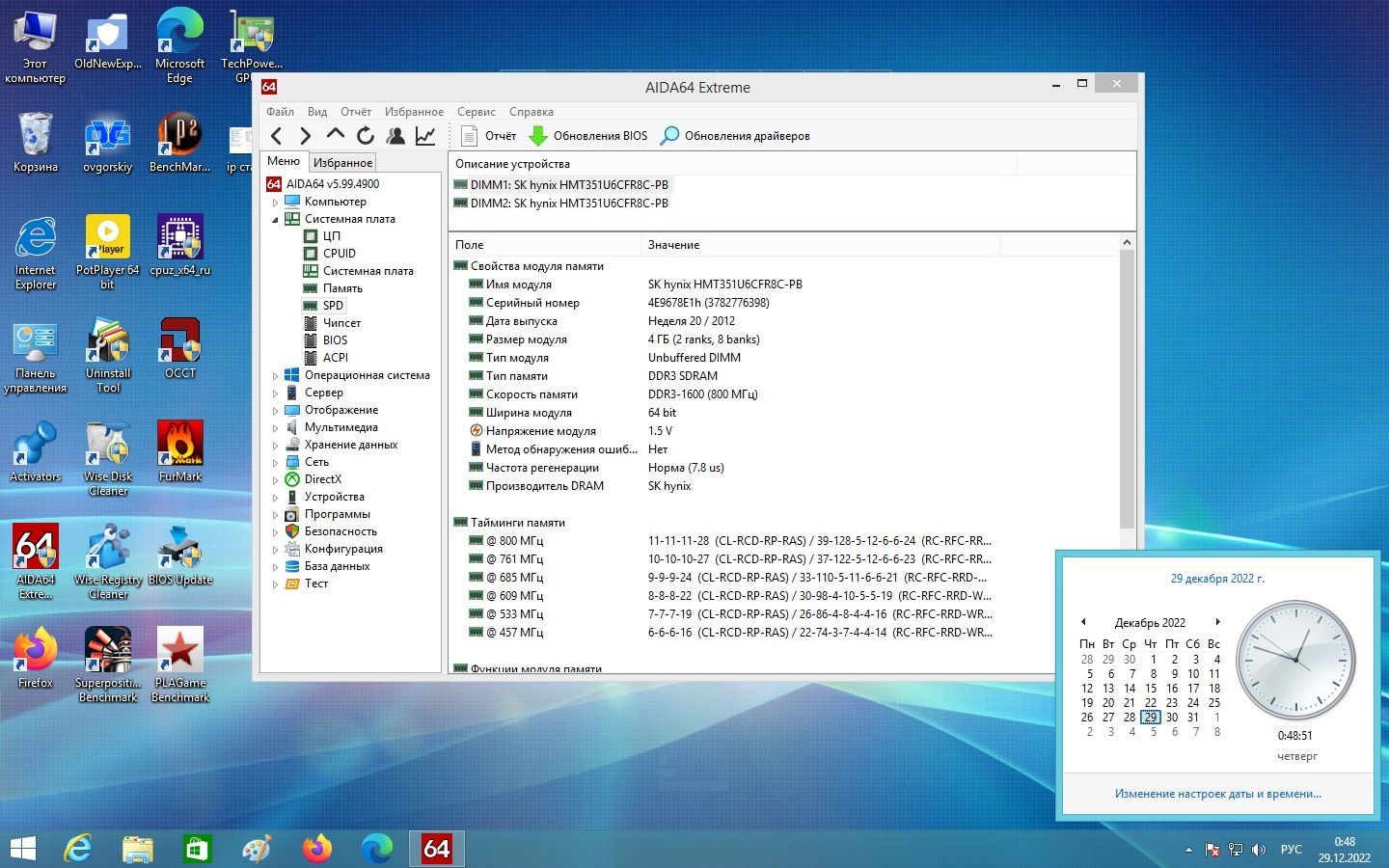The height and width of the screenshot is (868, 1389).
Task: Refresh the AIDA64 page
Action: [x=365, y=136]
